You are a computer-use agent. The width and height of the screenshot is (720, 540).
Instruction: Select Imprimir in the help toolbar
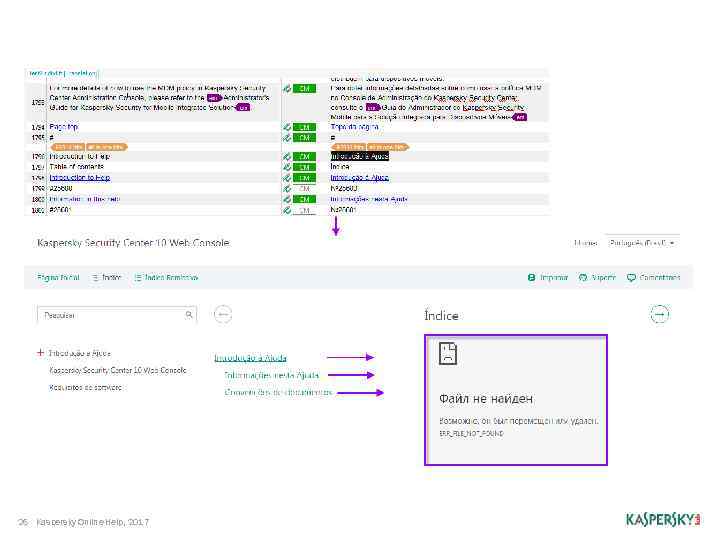coord(548,277)
